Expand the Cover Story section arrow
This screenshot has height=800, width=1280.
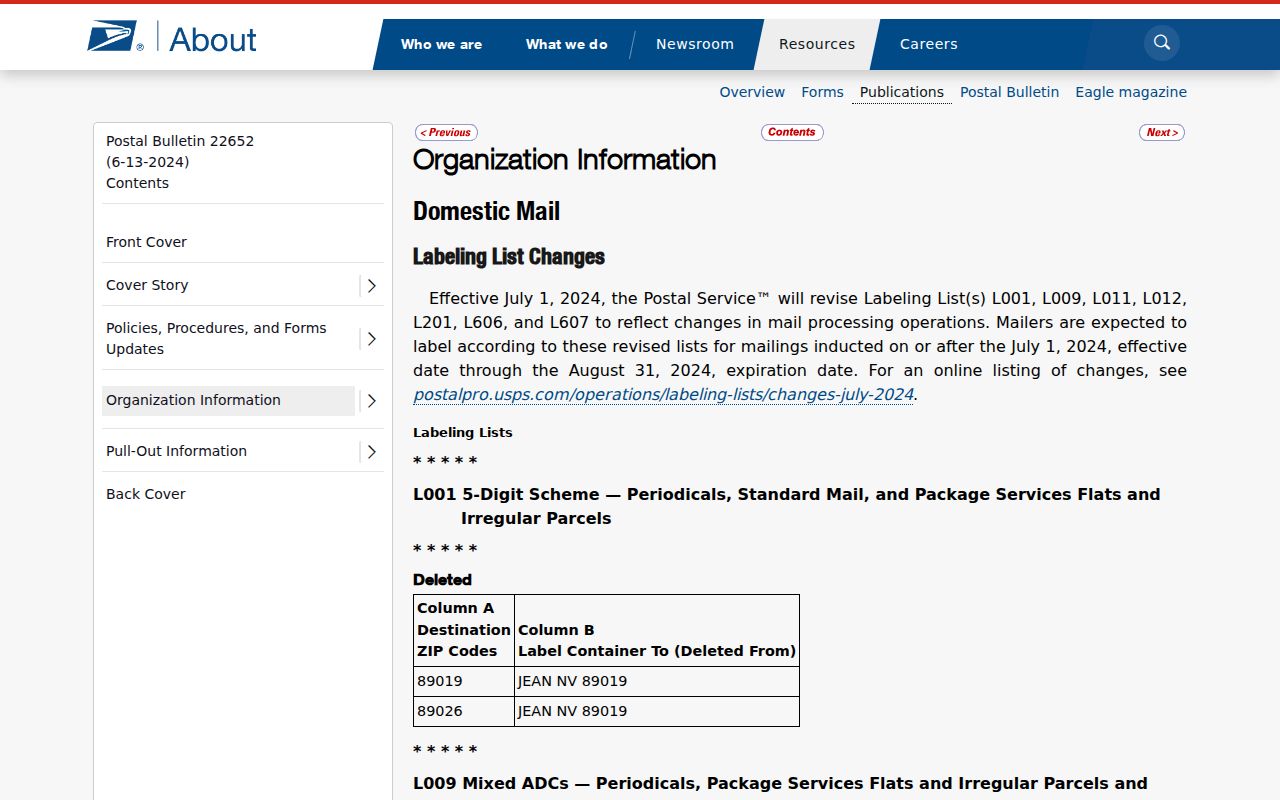pyautogui.click(x=371, y=286)
